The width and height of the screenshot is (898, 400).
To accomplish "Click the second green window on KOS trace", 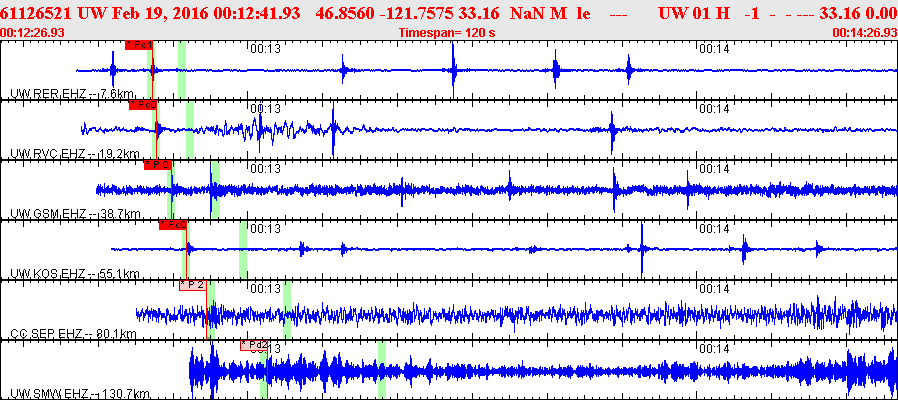I will click(x=243, y=250).
